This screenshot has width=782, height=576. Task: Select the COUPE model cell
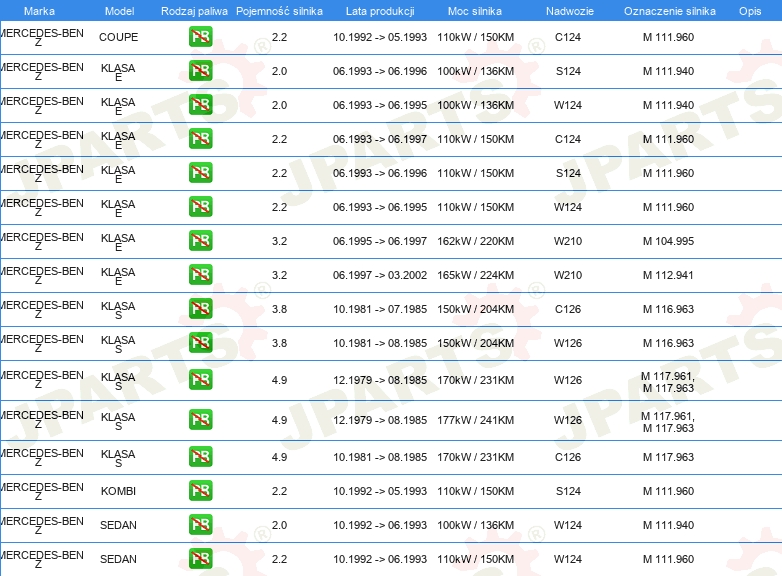point(118,37)
